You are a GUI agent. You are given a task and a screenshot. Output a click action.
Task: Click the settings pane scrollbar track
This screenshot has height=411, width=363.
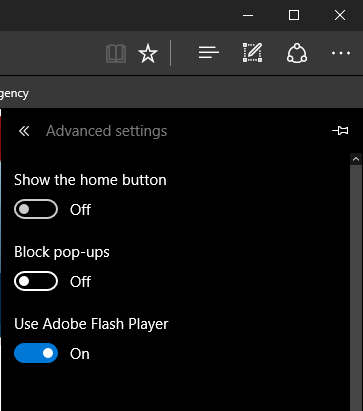pos(356,288)
